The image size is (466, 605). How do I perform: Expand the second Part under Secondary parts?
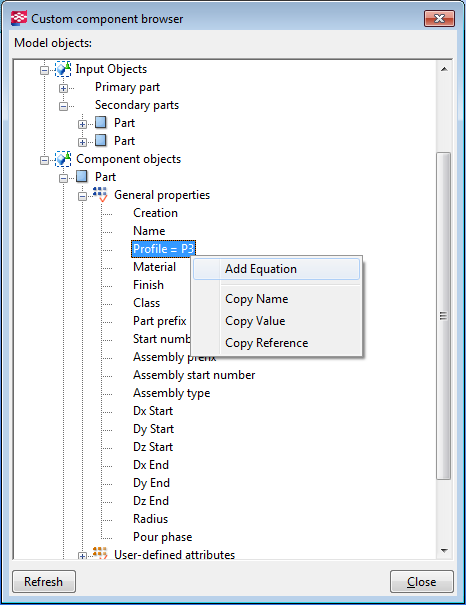click(x=82, y=142)
